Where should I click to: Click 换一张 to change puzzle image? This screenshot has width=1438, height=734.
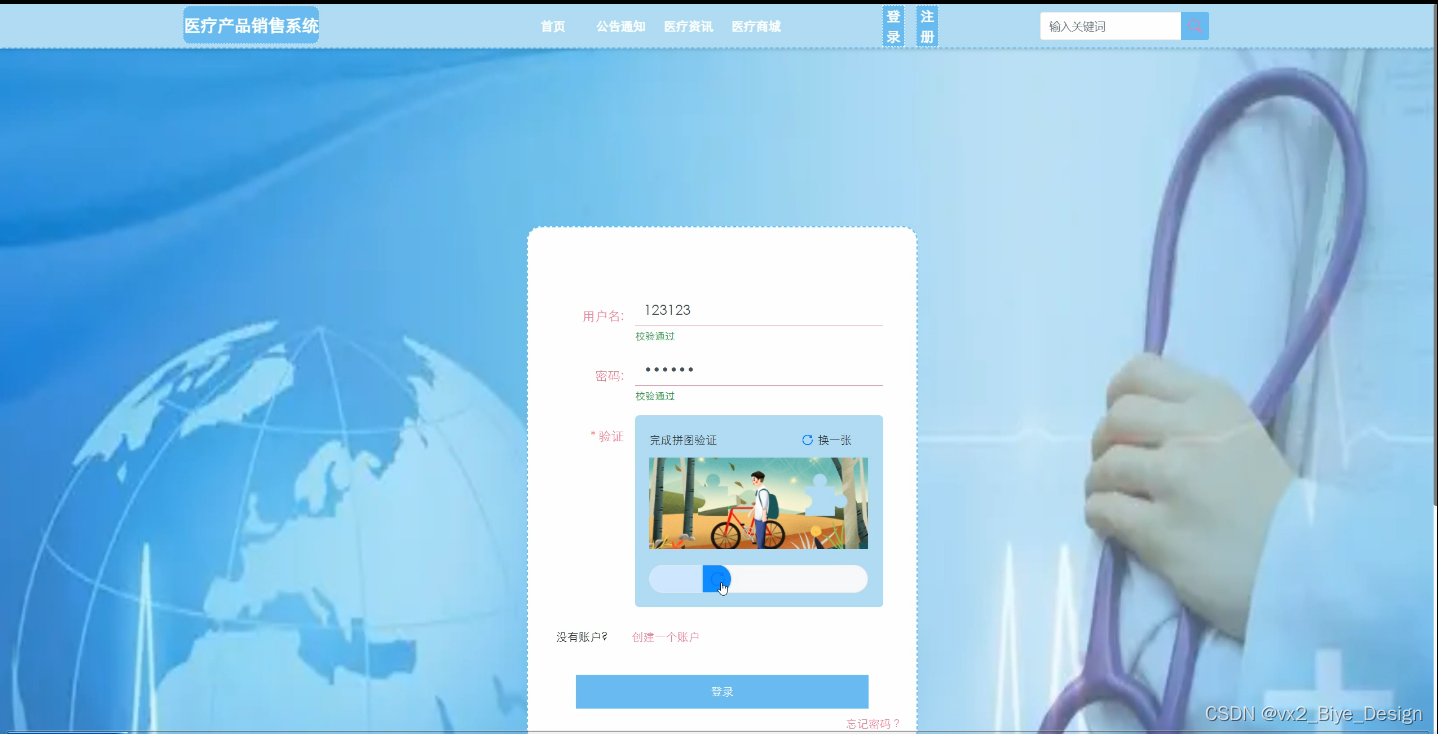[834, 440]
